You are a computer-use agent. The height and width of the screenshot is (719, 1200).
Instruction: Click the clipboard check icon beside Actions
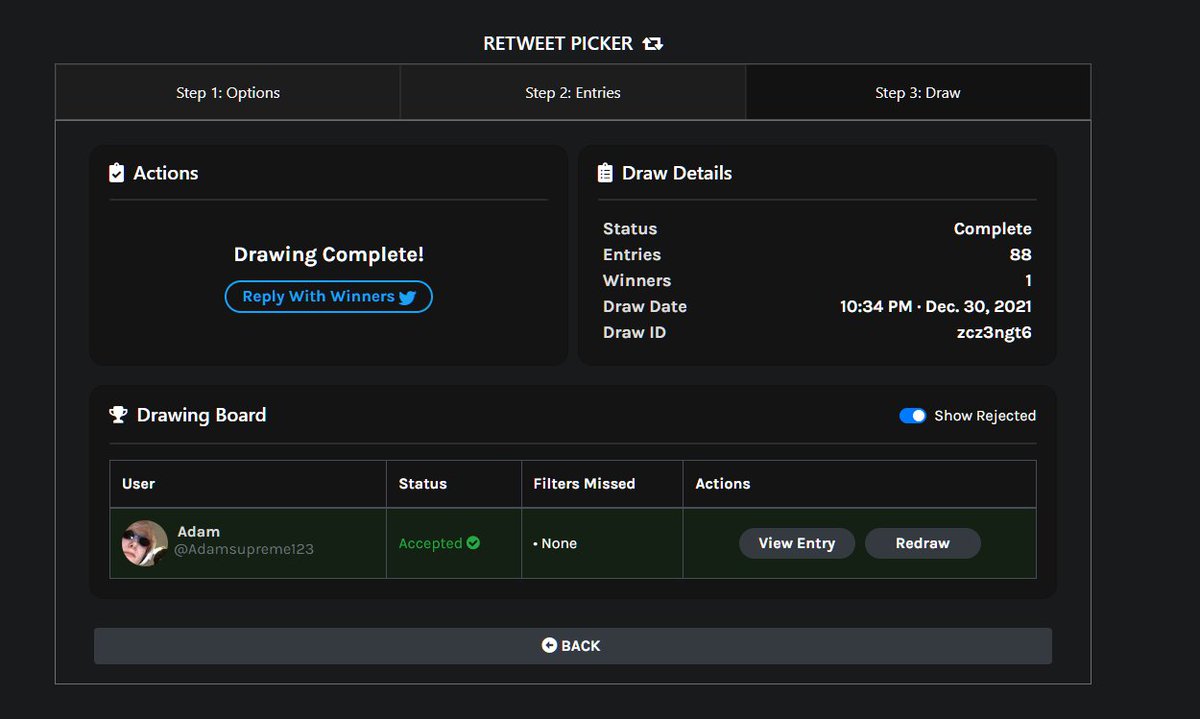116,173
